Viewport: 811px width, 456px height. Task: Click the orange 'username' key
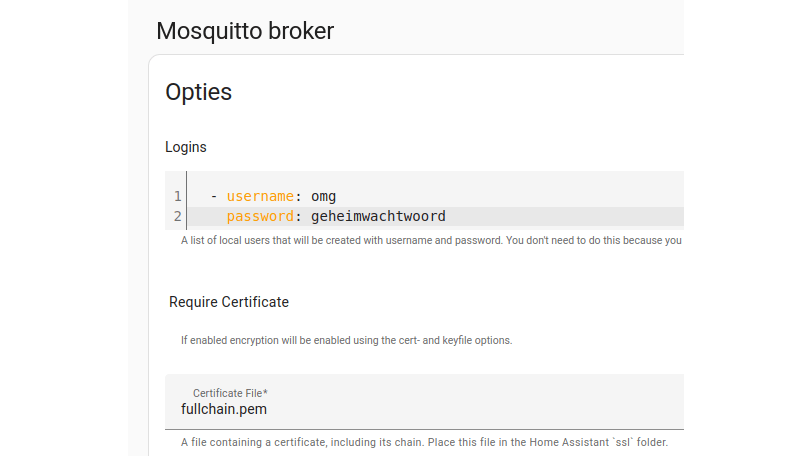(260, 196)
